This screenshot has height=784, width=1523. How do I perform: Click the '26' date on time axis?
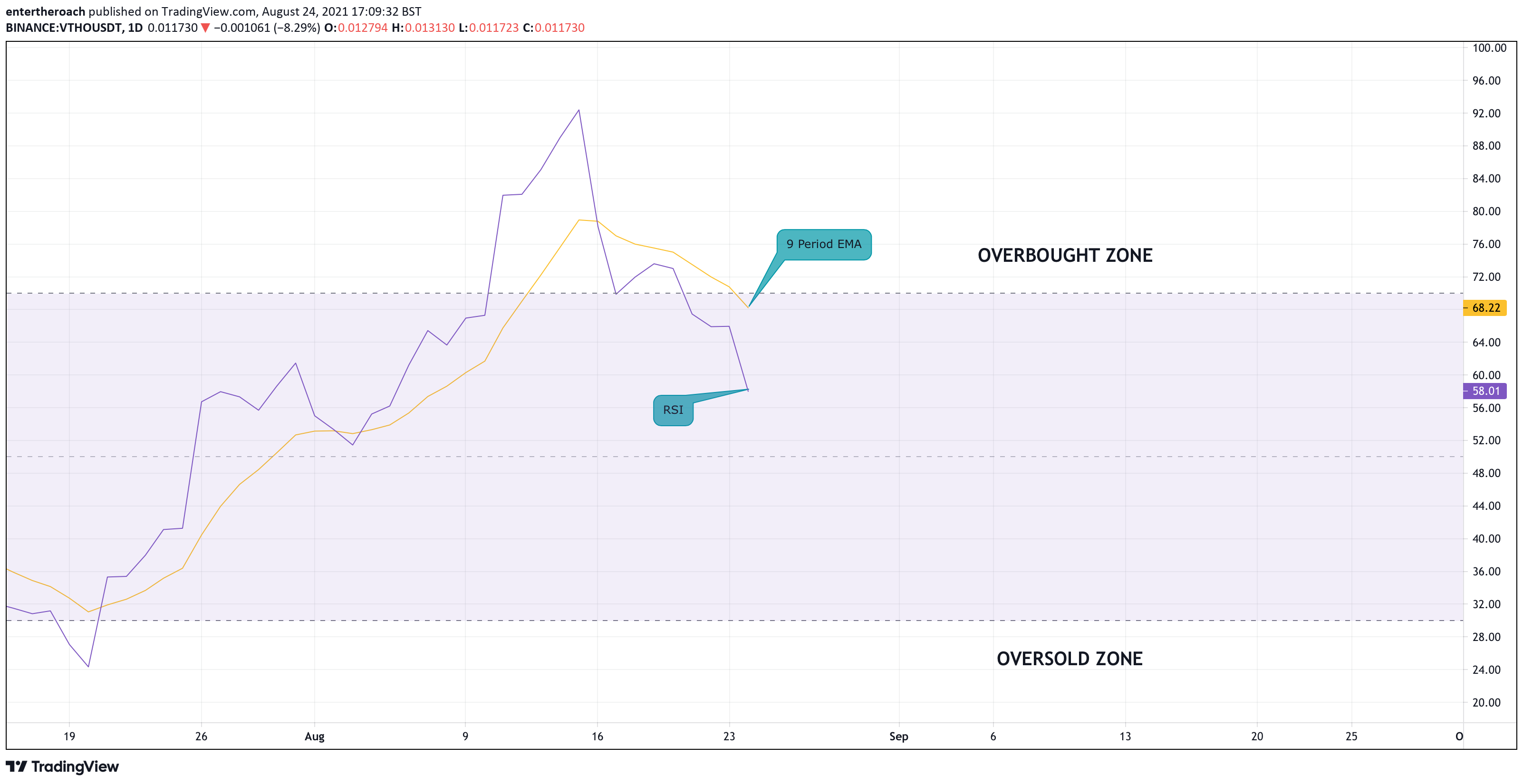tap(201, 737)
